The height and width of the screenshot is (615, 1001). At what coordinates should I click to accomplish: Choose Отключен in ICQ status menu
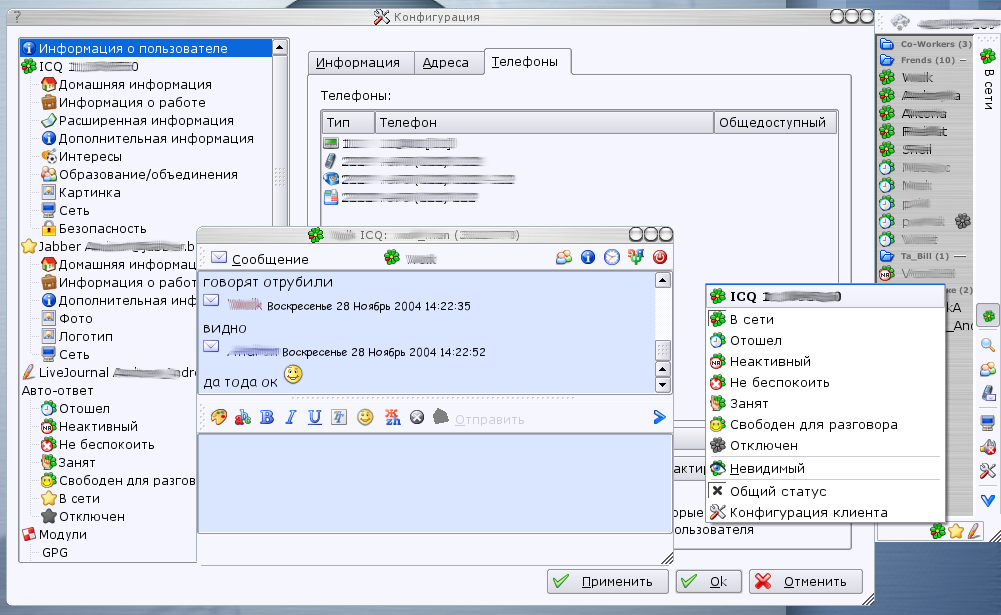[825, 446]
